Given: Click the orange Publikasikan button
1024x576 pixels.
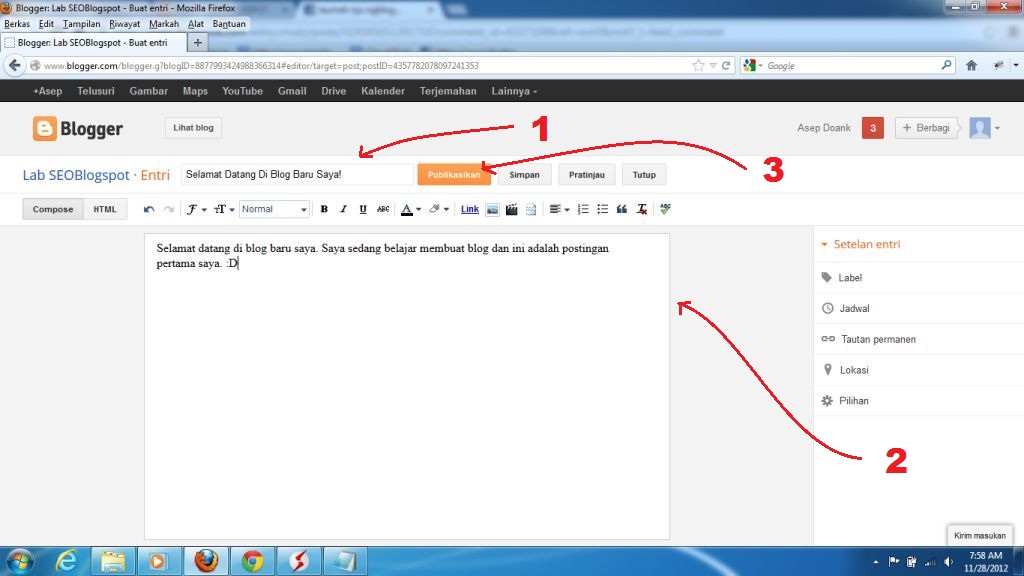Looking at the screenshot, I should coord(454,174).
